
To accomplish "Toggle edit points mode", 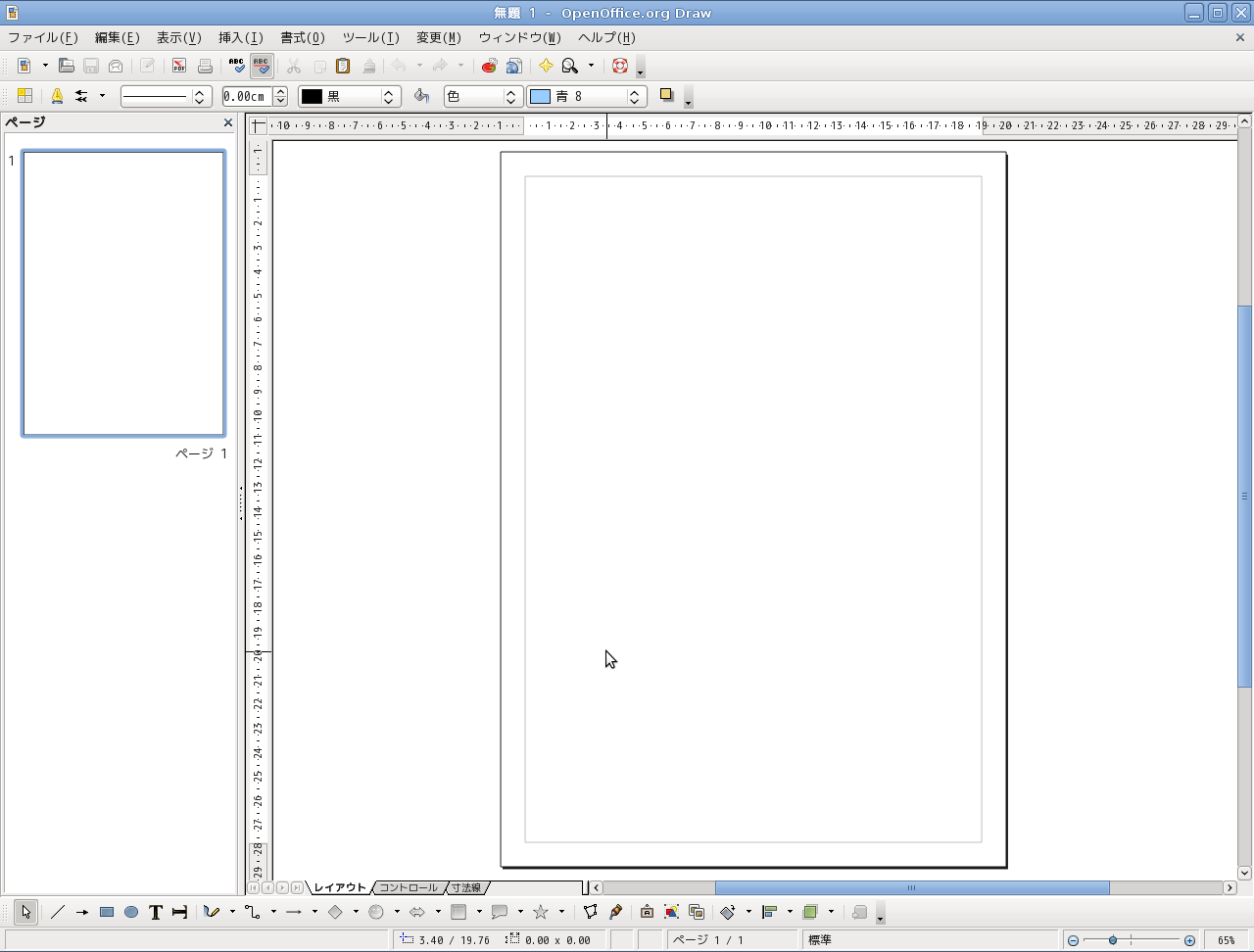I will click(590, 912).
